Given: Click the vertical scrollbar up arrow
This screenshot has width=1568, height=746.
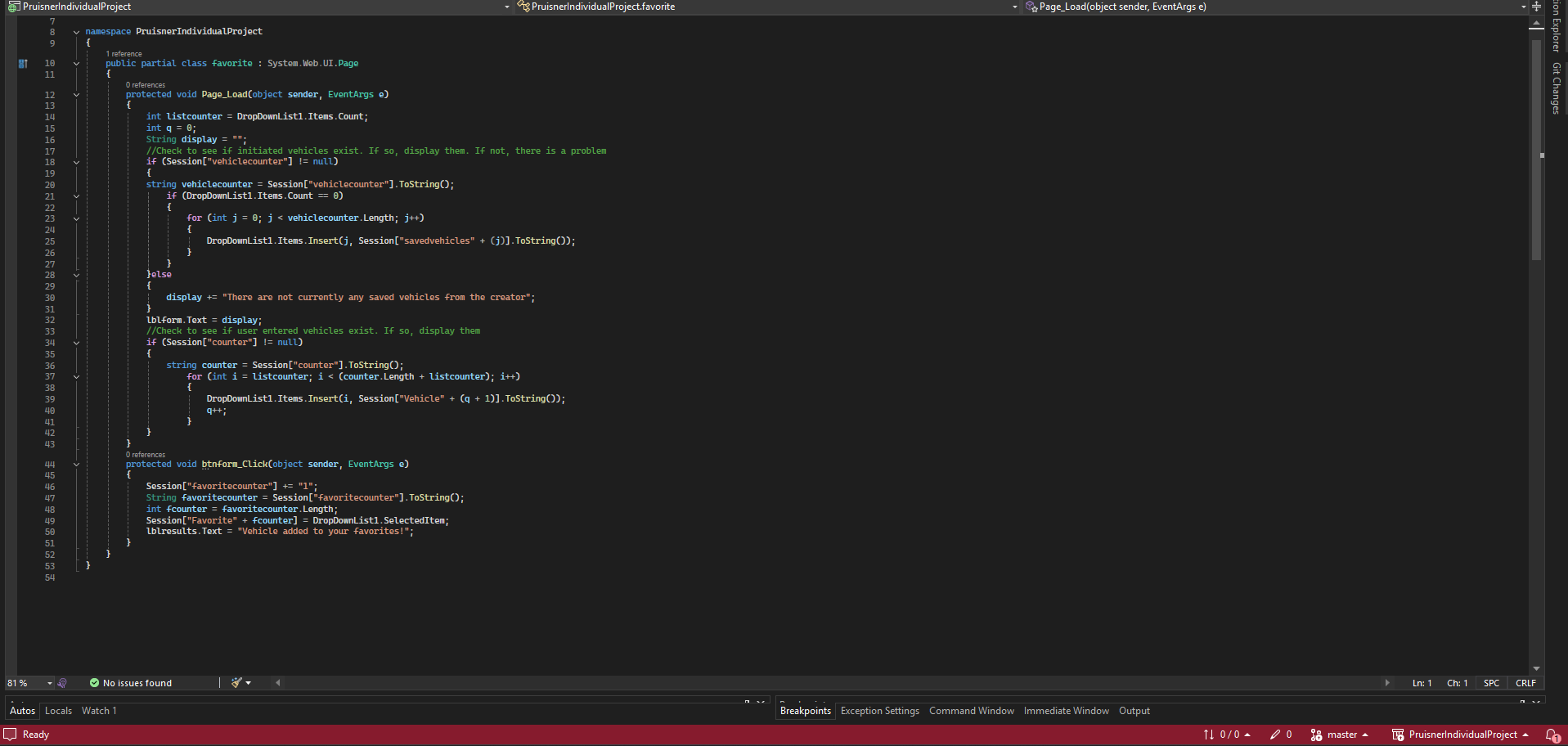Looking at the screenshot, I should [x=1536, y=24].
